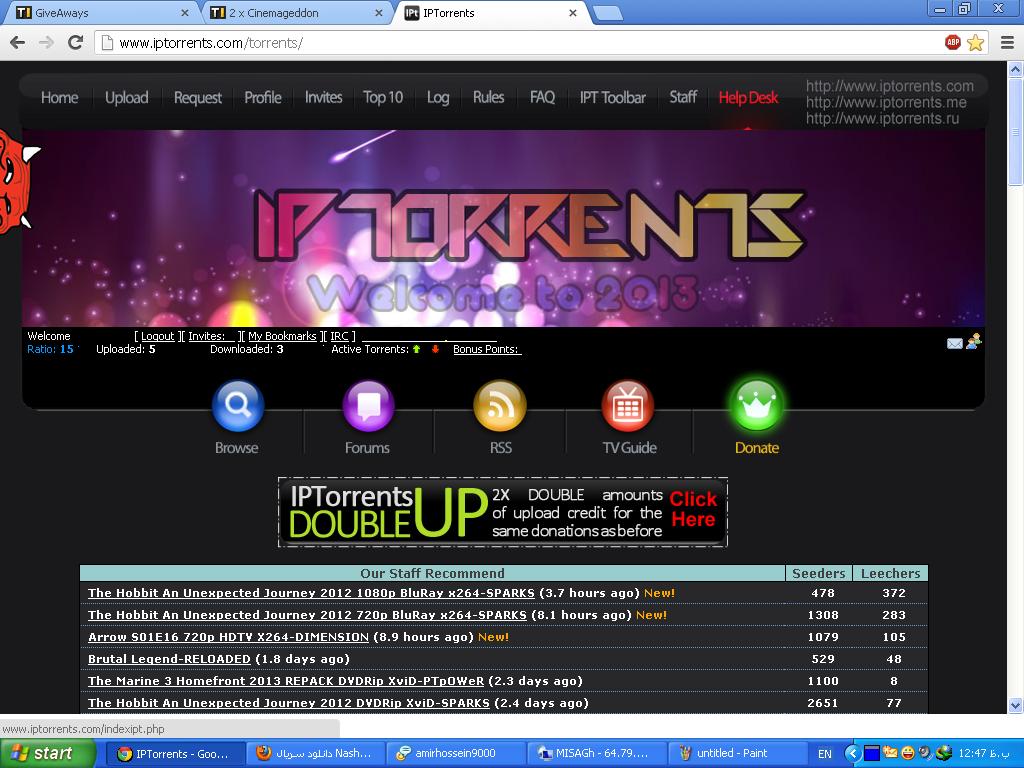This screenshot has width=1024, height=768.
Task: Click the IPTorrents Welcome to 2013 banner
Action: pos(504,228)
